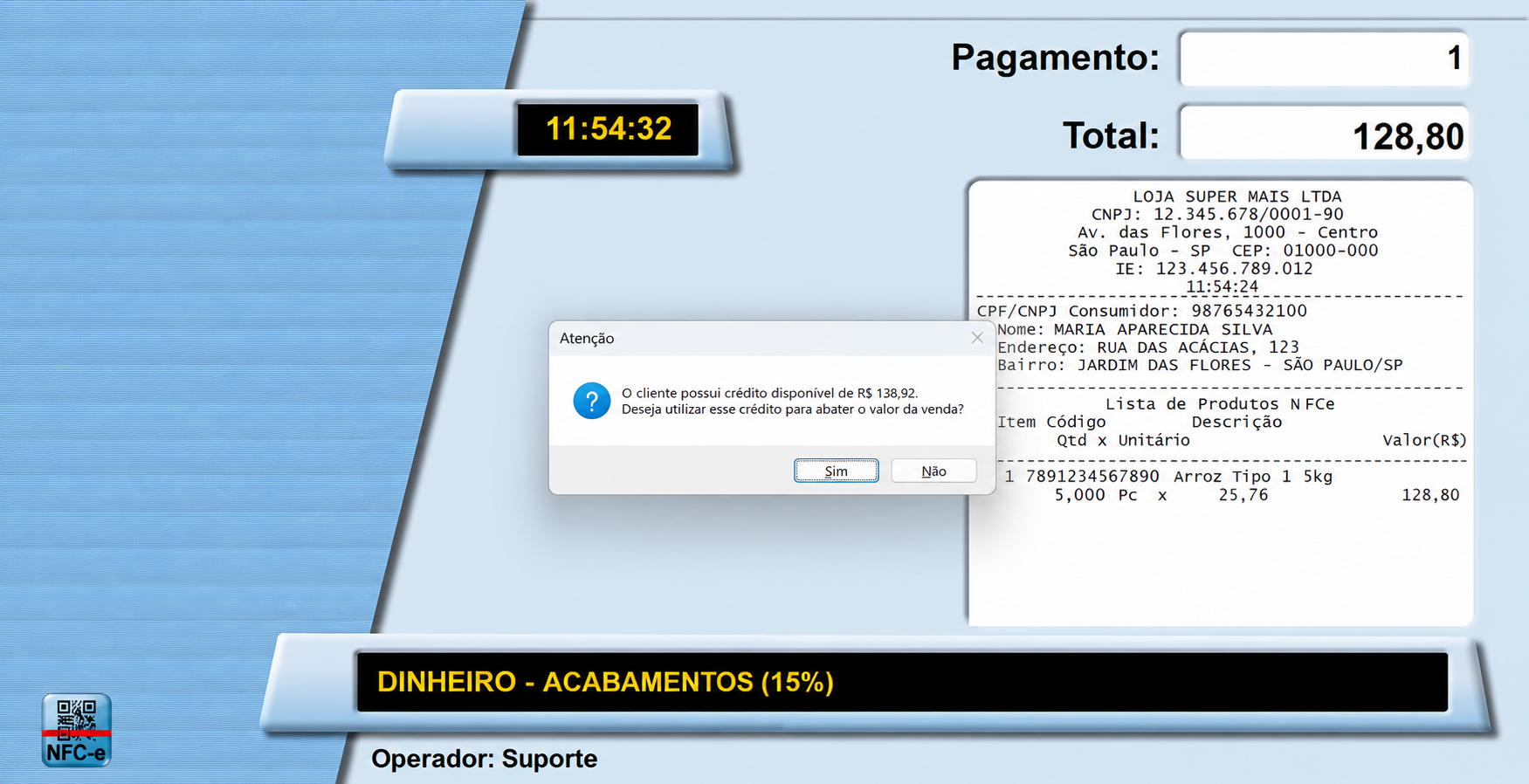Click Lista de Produtos NFCe heading
The height and width of the screenshot is (784, 1529).
[x=1220, y=404]
